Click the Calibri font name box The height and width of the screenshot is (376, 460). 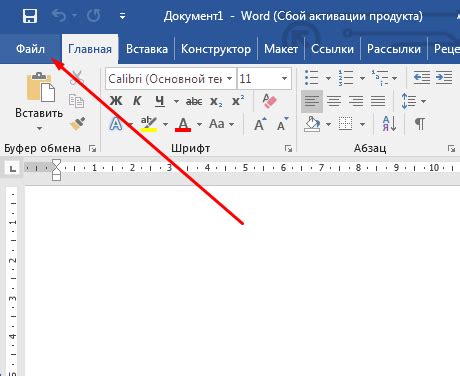coord(171,79)
